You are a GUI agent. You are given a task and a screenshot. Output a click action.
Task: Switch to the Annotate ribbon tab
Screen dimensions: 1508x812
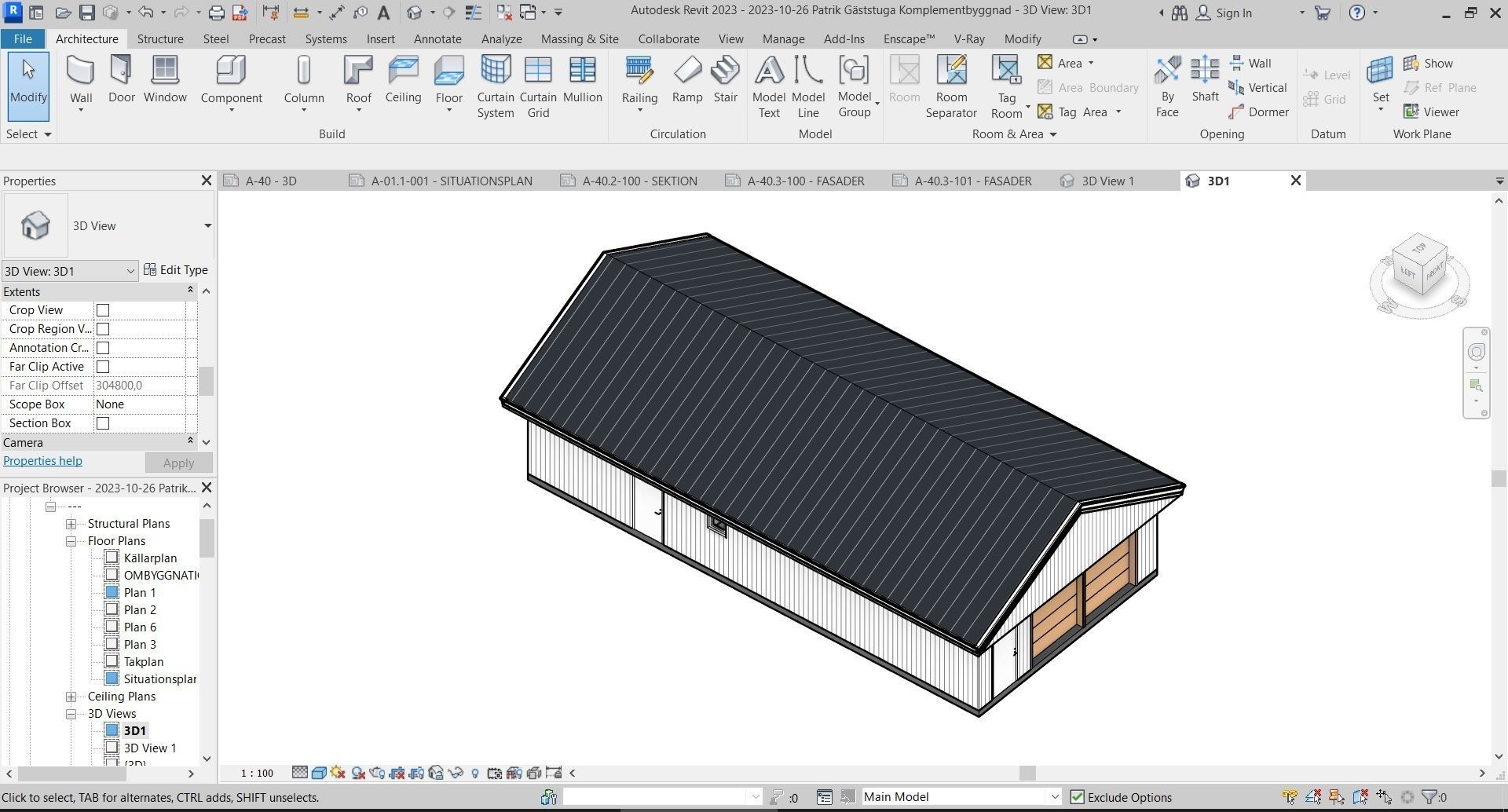(x=437, y=38)
